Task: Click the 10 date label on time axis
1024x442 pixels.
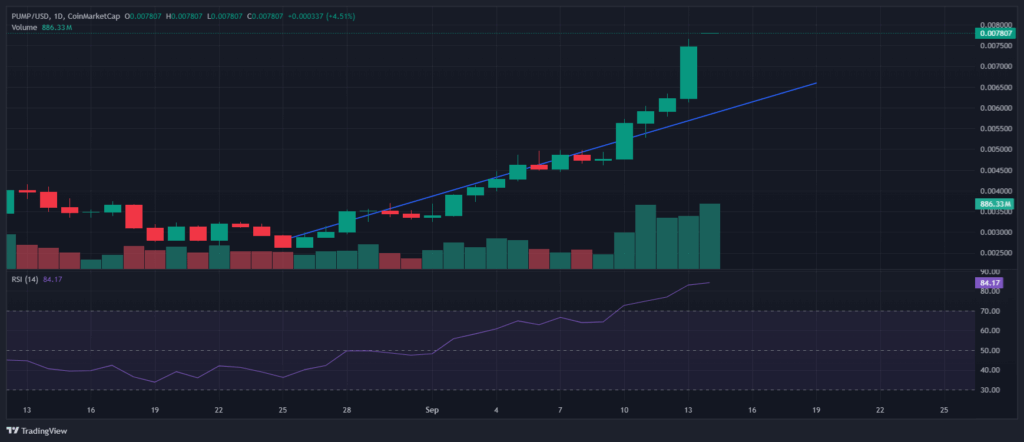Action: click(624, 410)
